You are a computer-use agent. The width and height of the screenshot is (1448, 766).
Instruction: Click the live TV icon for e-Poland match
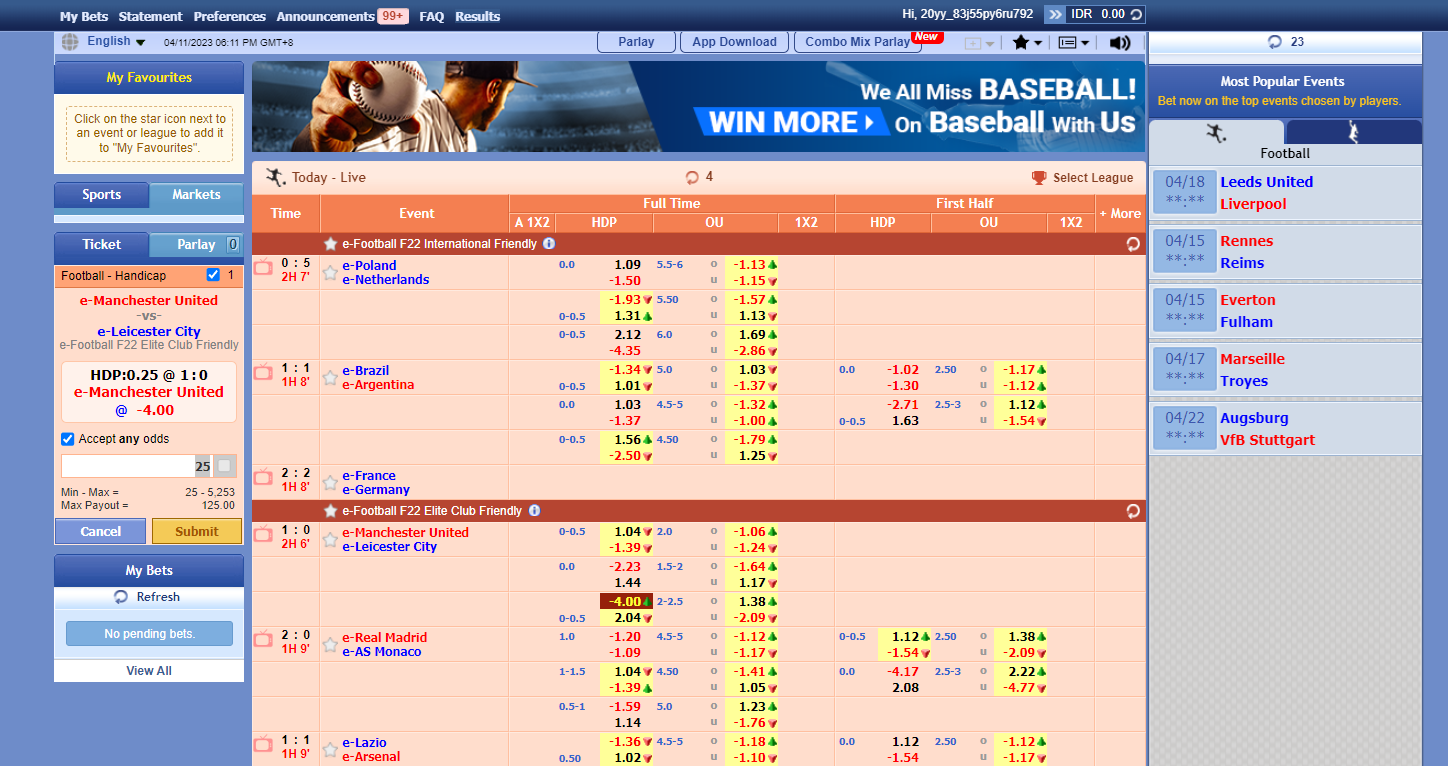coord(263,267)
